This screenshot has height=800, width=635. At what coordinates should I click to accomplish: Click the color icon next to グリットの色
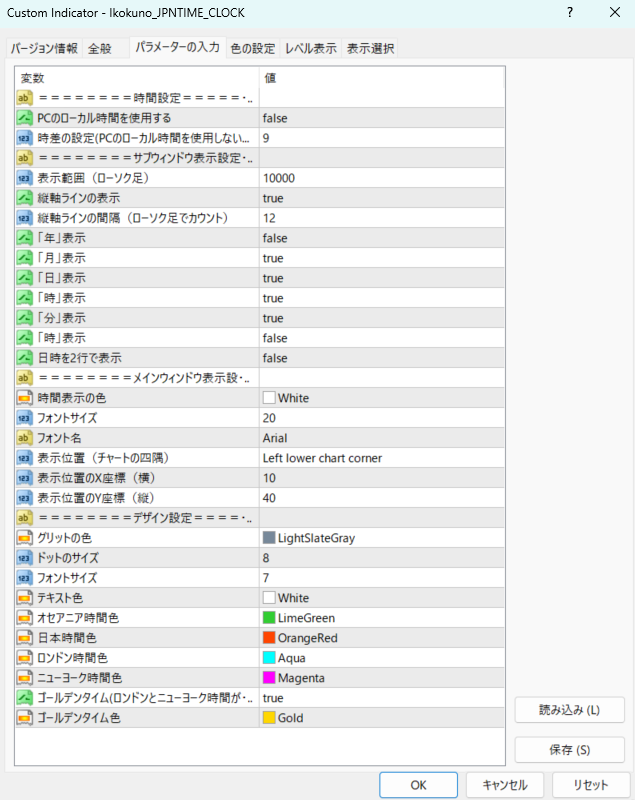(x=26, y=538)
